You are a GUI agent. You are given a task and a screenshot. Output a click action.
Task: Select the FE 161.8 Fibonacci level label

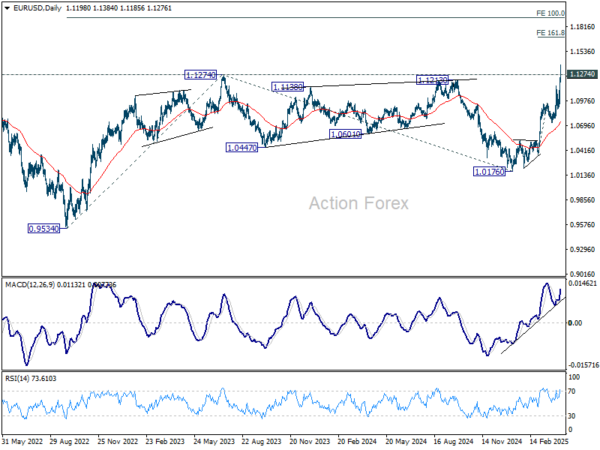pos(549,33)
